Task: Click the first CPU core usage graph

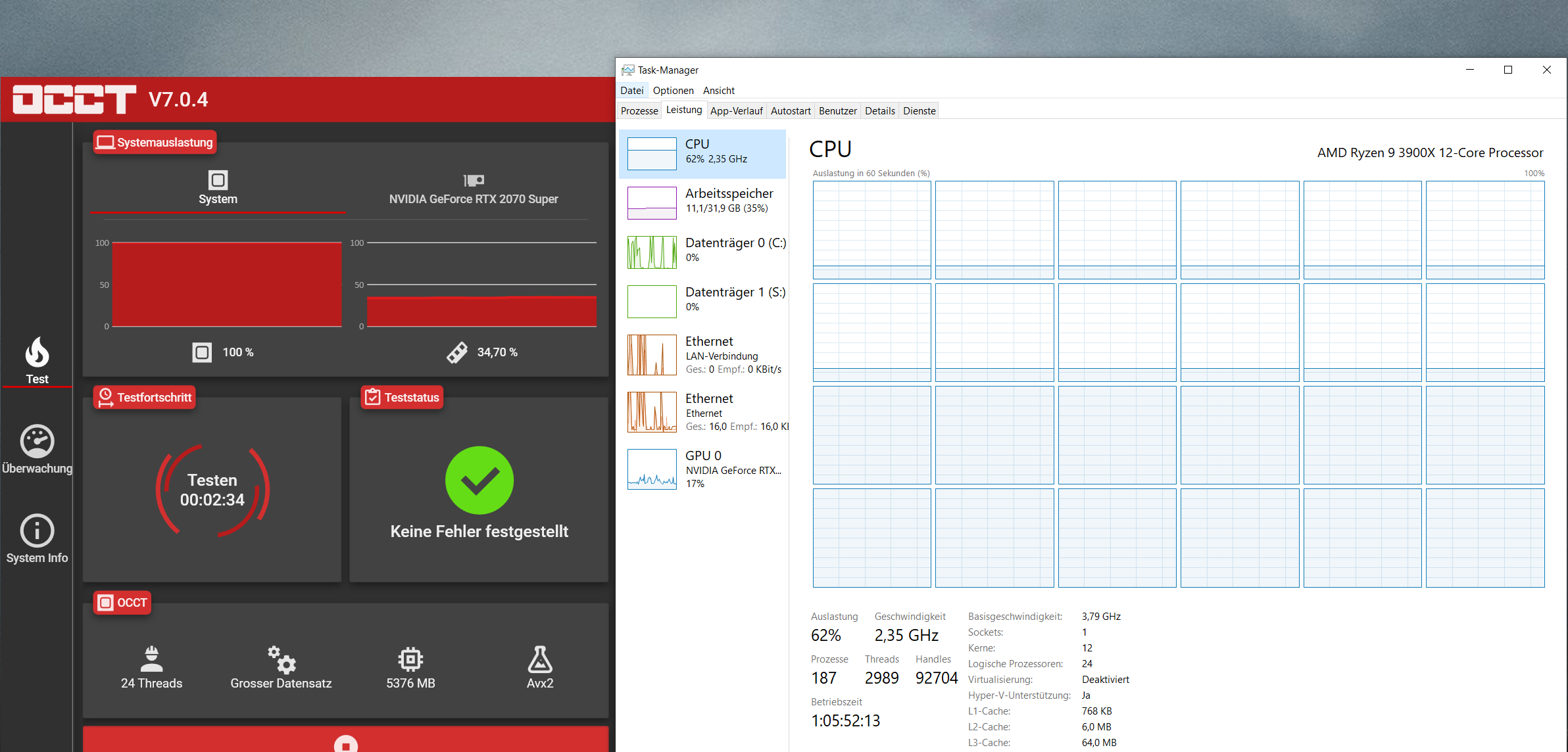Action: tap(871, 230)
